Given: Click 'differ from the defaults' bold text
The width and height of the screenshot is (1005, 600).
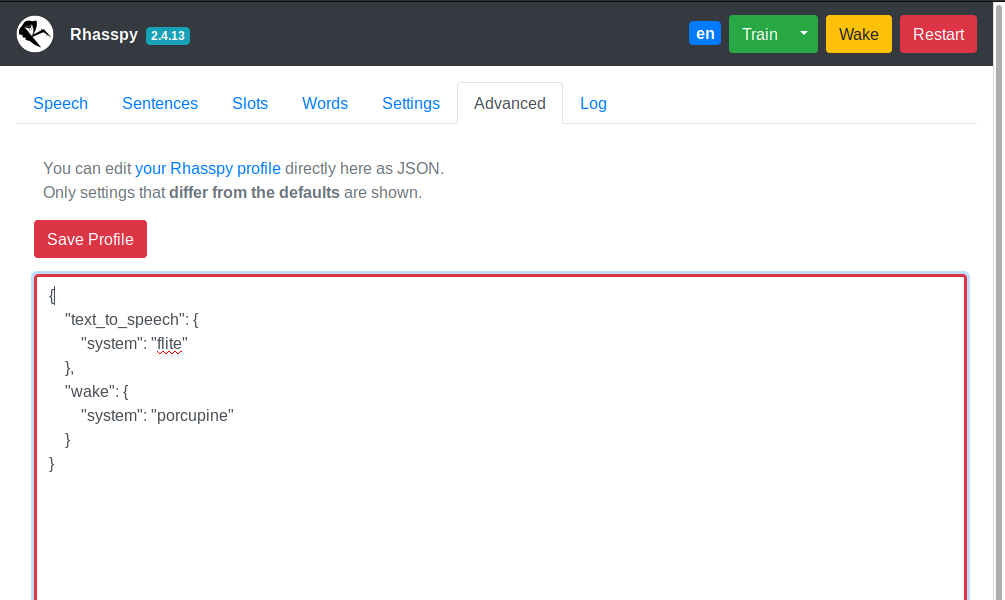Looking at the screenshot, I should [254, 192].
